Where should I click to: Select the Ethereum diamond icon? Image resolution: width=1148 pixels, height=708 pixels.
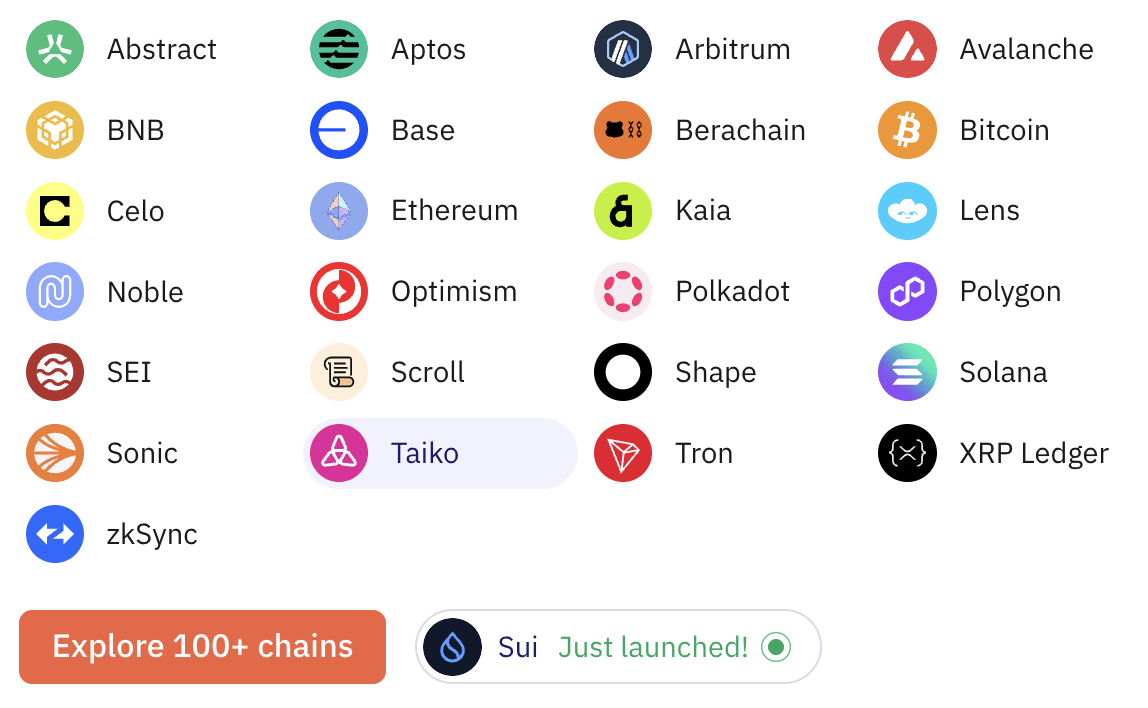pos(339,211)
